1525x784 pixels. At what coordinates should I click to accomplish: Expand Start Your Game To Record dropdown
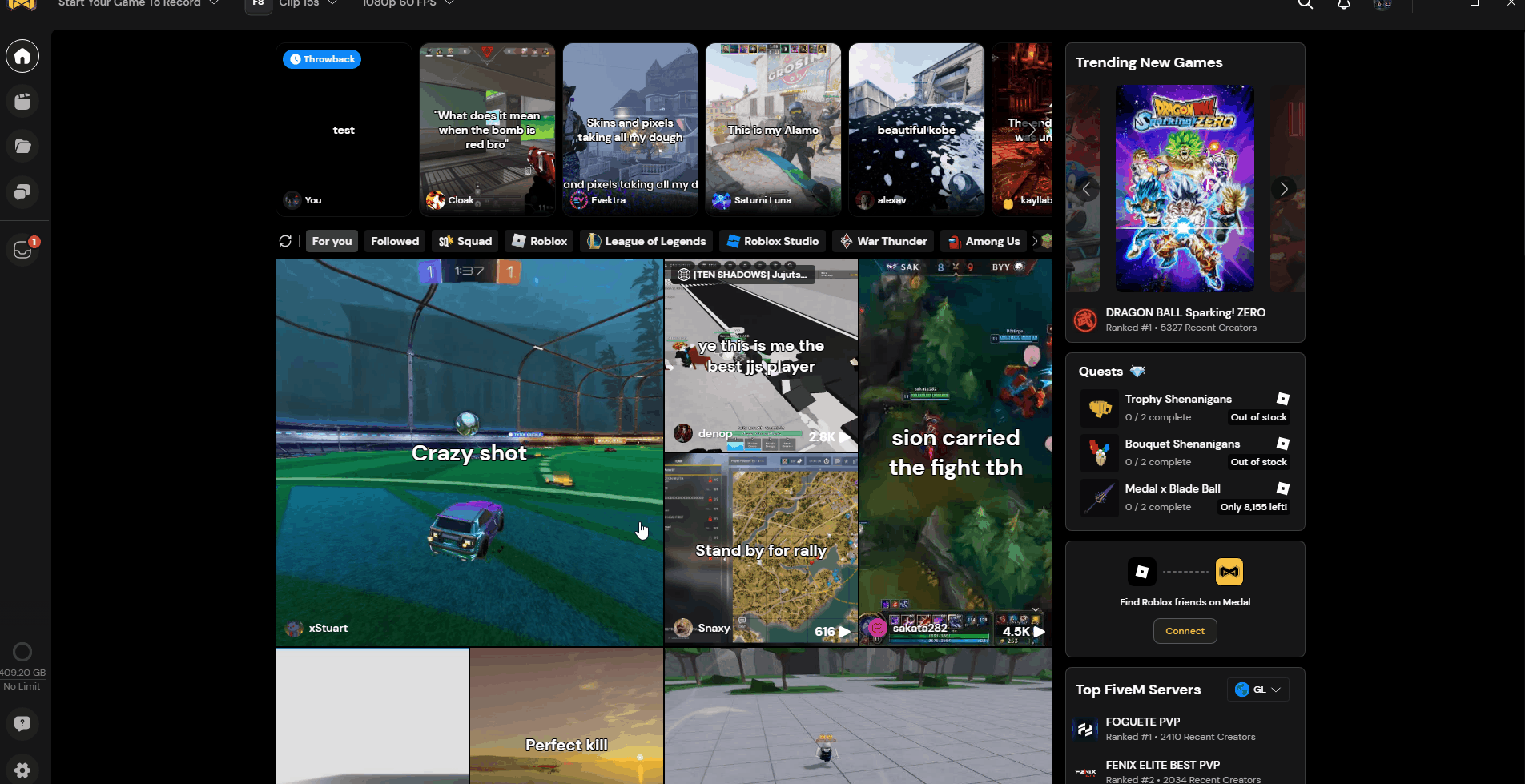click(x=138, y=4)
